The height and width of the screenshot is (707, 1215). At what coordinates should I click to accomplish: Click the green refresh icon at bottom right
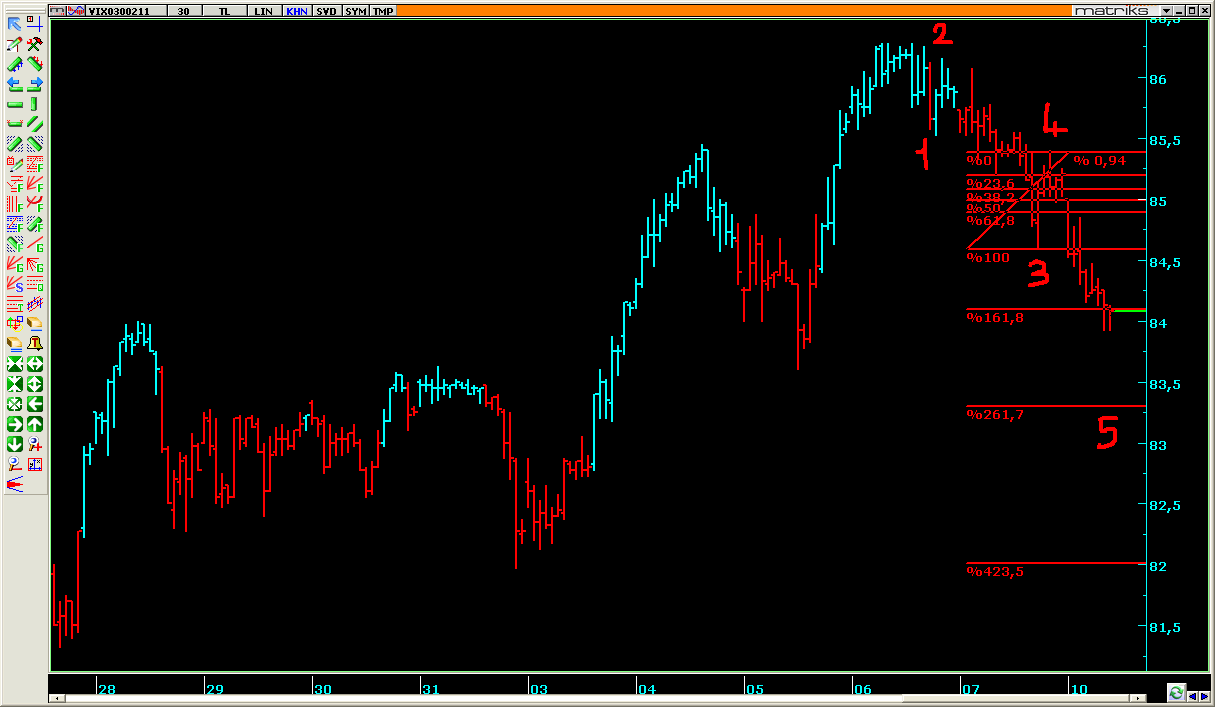(x=1176, y=692)
